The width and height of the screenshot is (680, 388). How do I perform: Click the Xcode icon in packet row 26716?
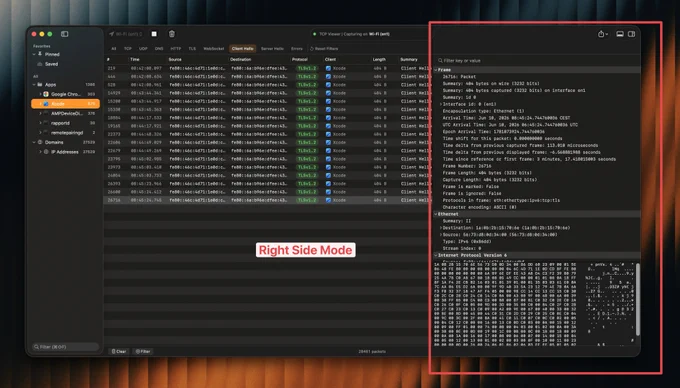click(328, 200)
